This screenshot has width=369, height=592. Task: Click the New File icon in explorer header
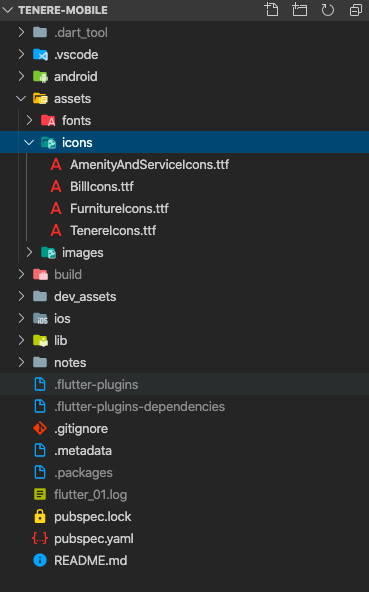tap(271, 10)
